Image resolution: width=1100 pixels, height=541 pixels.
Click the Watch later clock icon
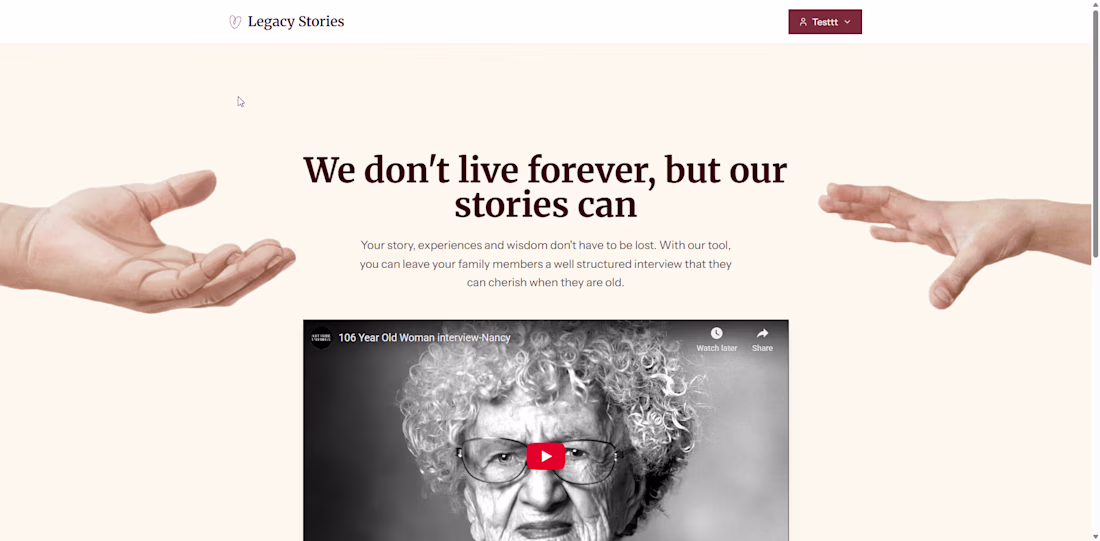[716, 333]
